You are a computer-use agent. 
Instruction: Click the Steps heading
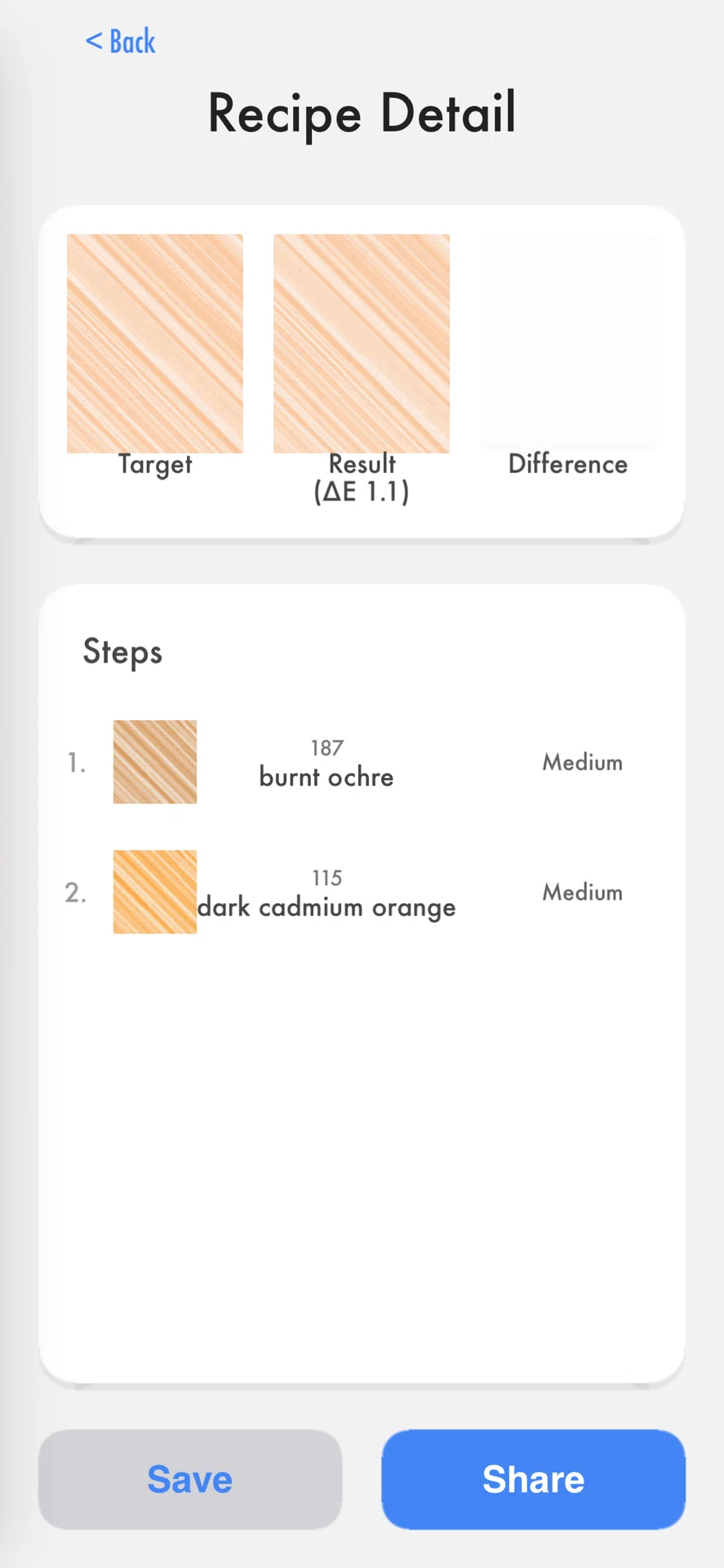tap(122, 653)
